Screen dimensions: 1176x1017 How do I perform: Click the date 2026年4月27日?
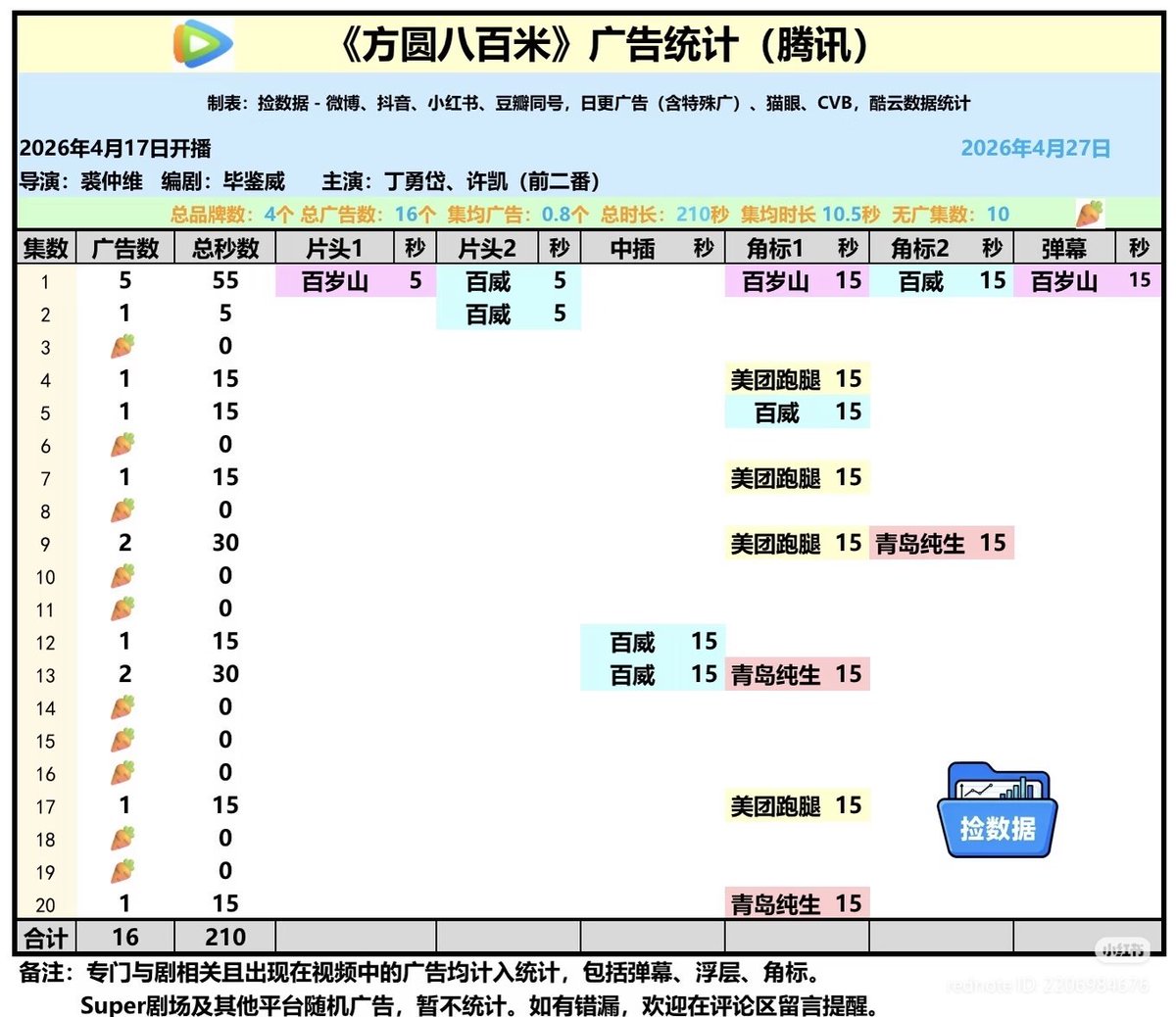click(x=1036, y=148)
